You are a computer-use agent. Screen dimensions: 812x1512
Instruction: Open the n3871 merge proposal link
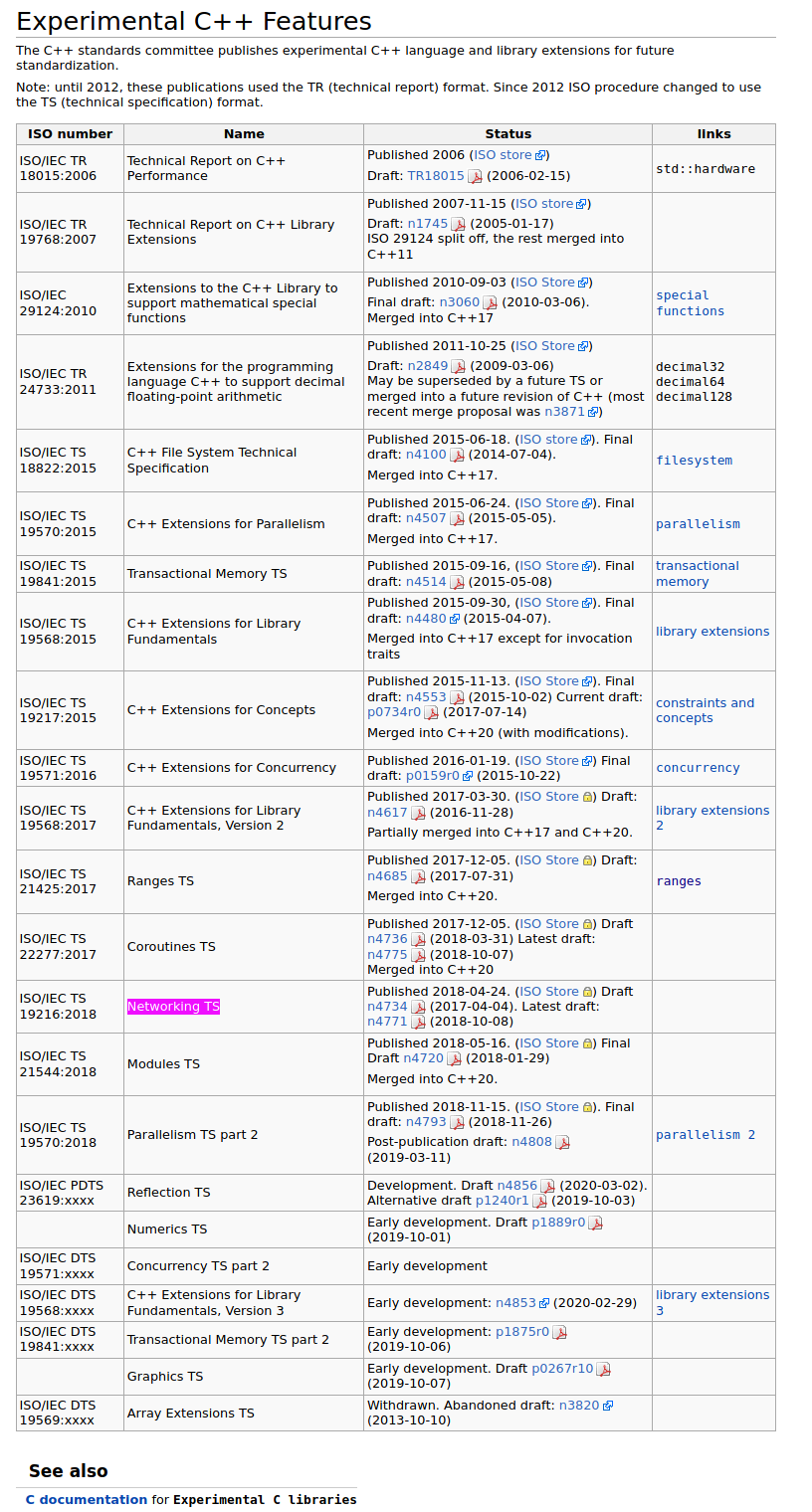point(564,412)
